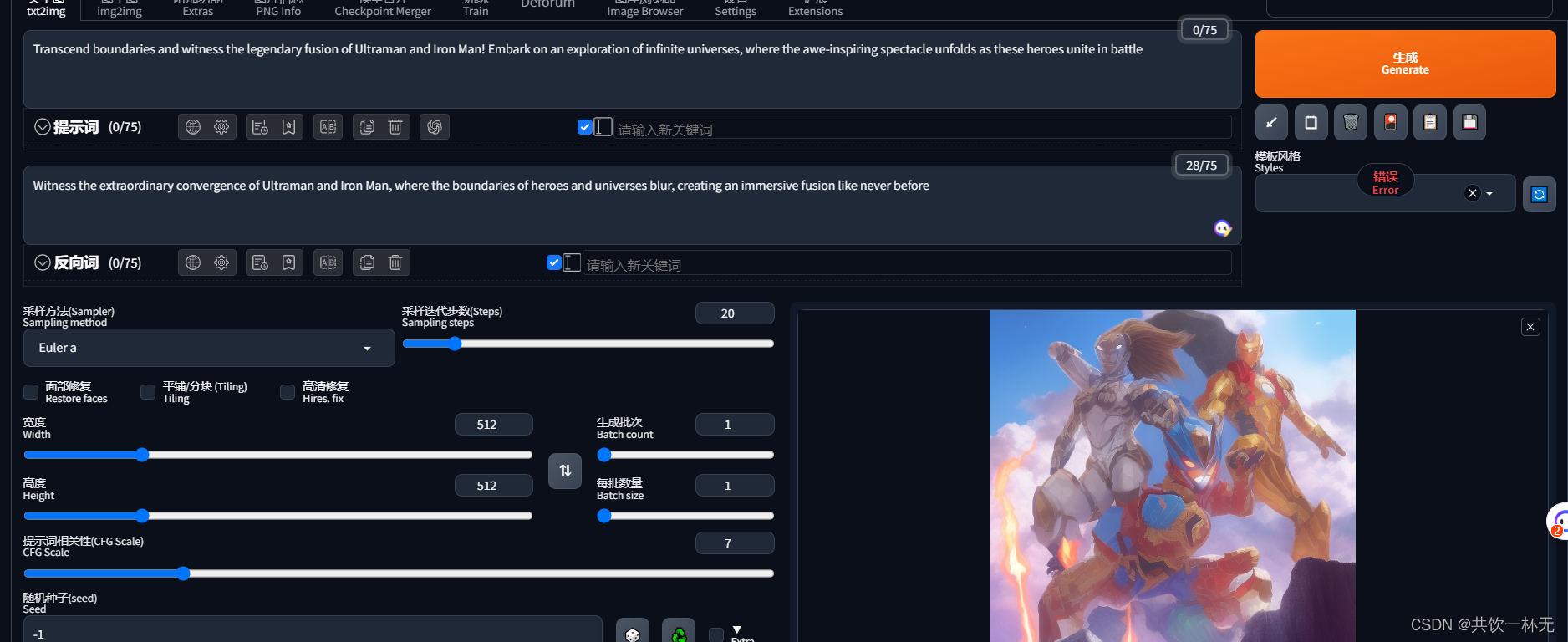Image resolution: width=1568 pixels, height=642 pixels.
Task: Delete negative prompt keywords with trash icon
Action: tap(395, 262)
